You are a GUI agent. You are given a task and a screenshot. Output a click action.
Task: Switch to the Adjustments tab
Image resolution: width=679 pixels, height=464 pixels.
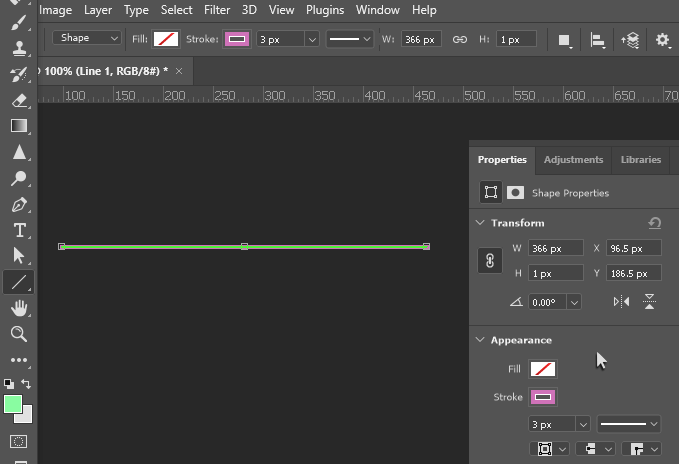573,160
